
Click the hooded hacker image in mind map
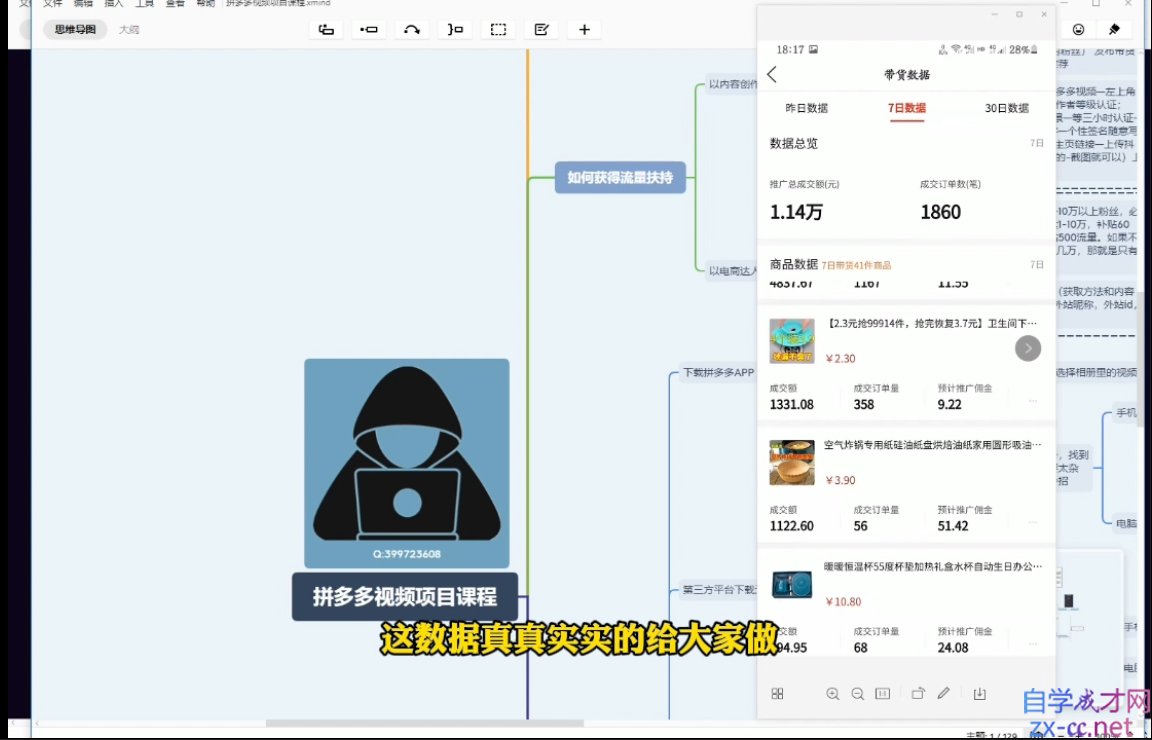click(x=407, y=463)
